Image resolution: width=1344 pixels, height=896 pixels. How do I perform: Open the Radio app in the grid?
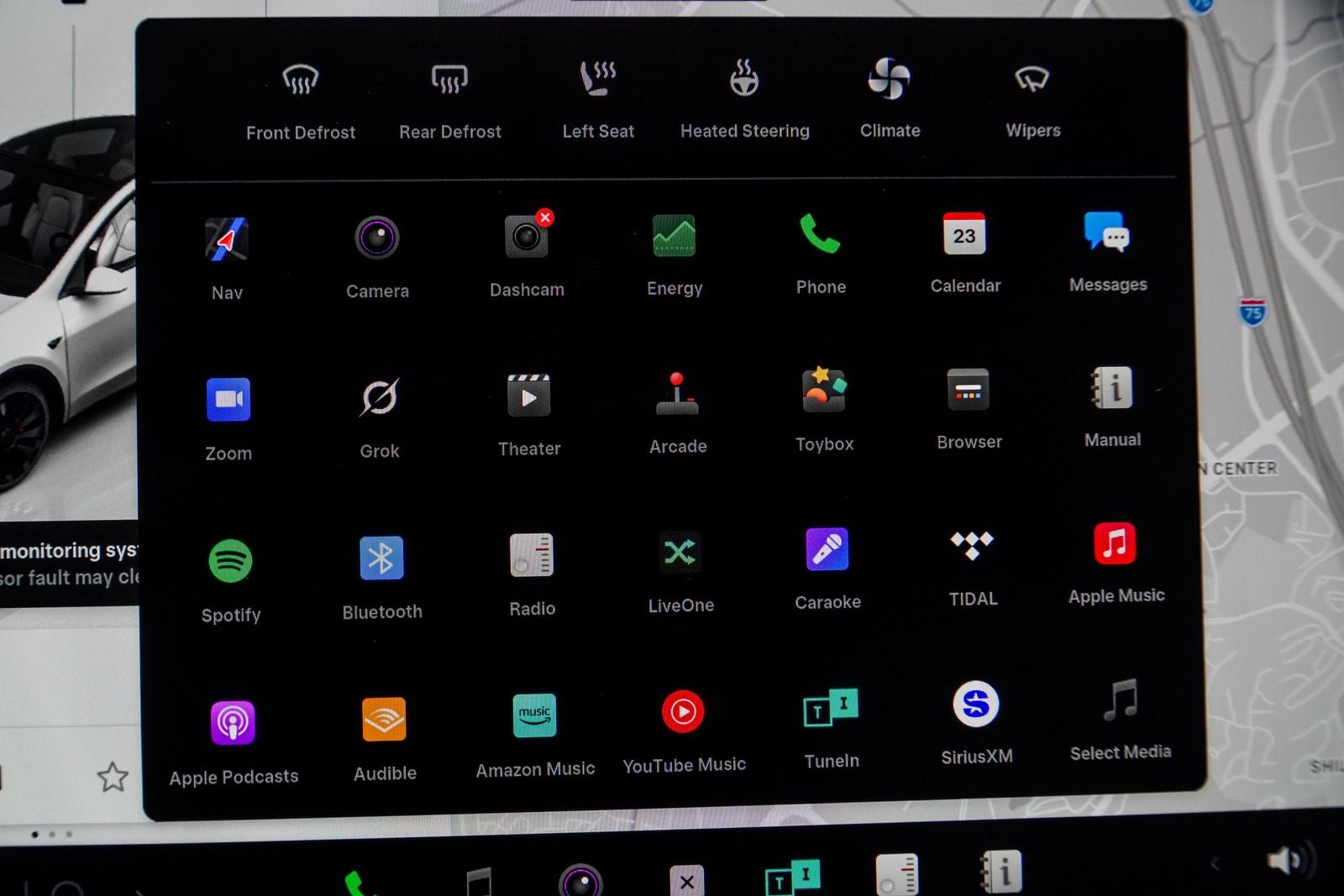tap(532, 555)
